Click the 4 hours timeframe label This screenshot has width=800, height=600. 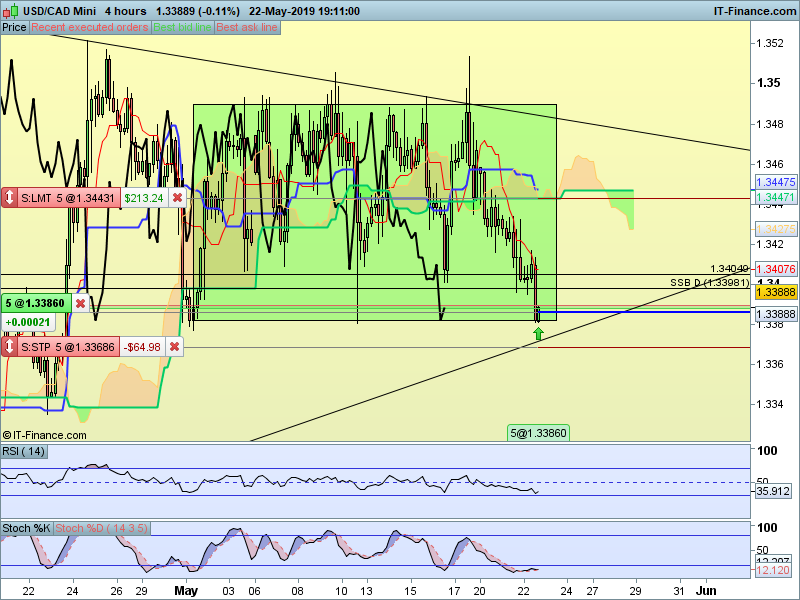[126, 11]
